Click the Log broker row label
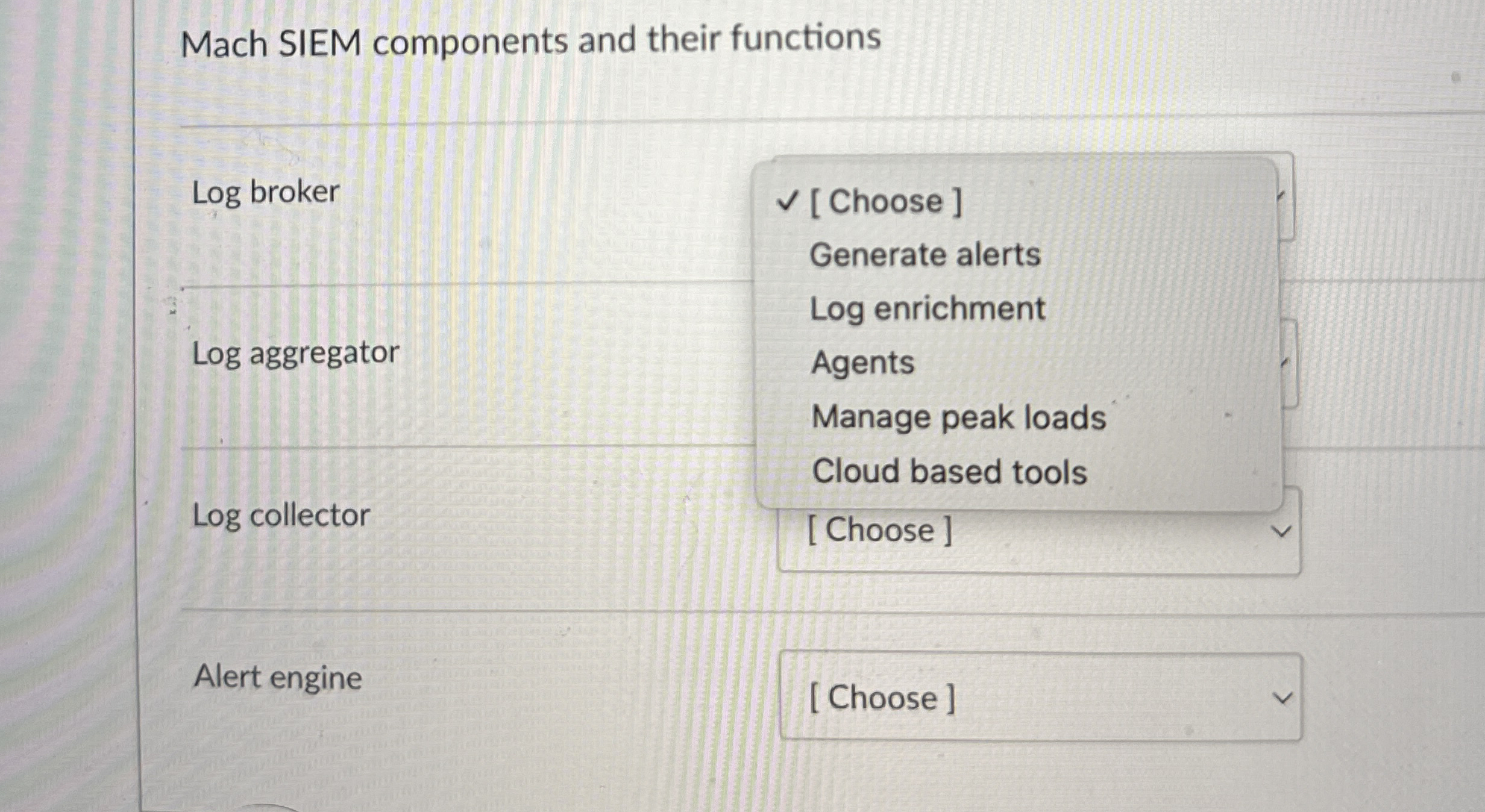The image size is (1485, 812). click(265, 193)
